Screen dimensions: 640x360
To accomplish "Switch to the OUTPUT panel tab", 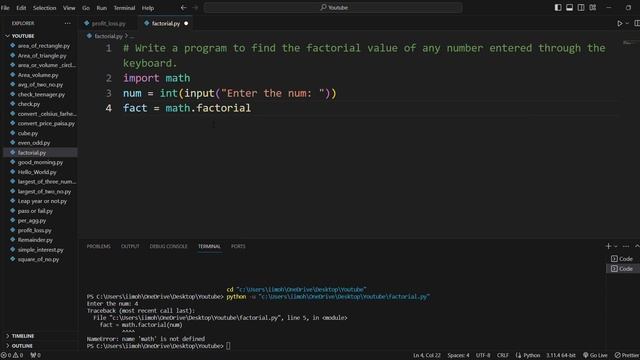I will tap(130, 246).
